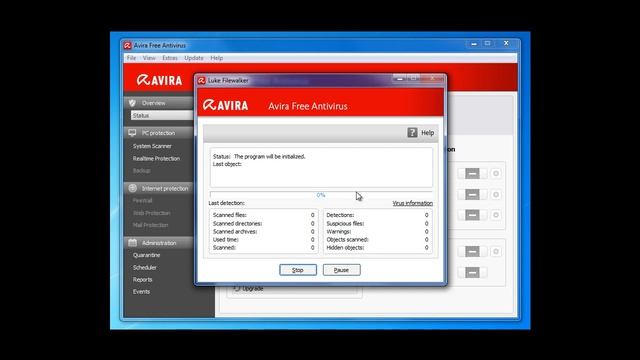
Task: Minimize the Avira Free Antivirus main window
Action: 474,43
